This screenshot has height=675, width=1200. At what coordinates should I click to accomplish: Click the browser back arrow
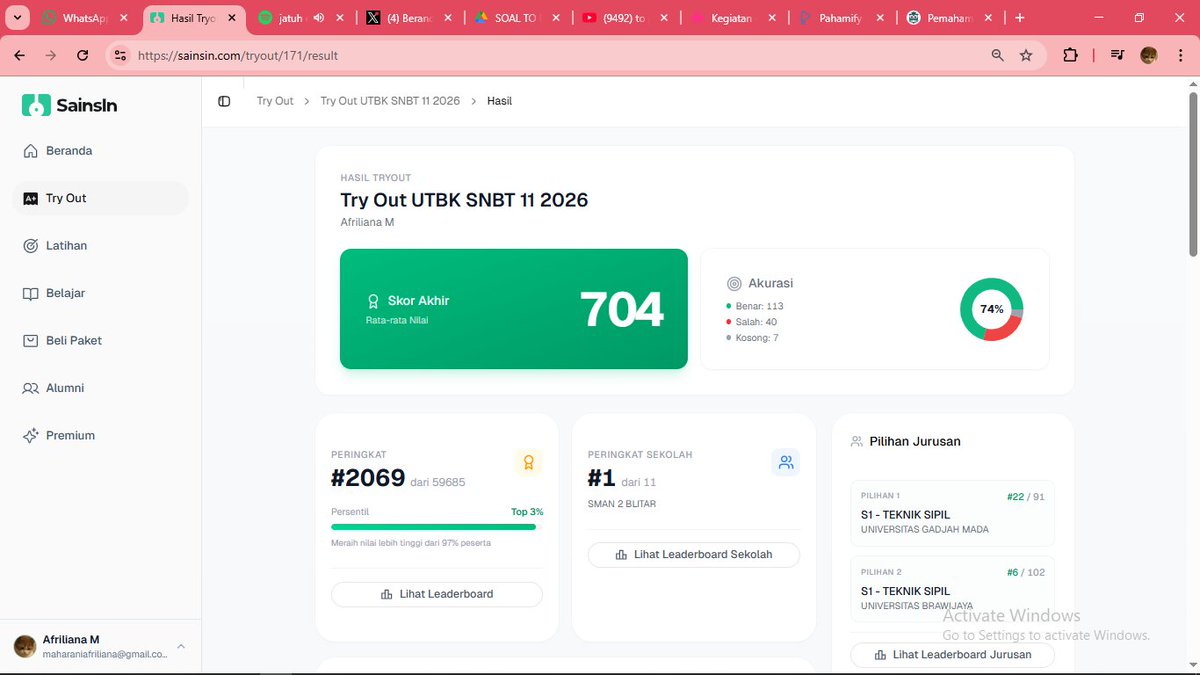click(19, 56)
